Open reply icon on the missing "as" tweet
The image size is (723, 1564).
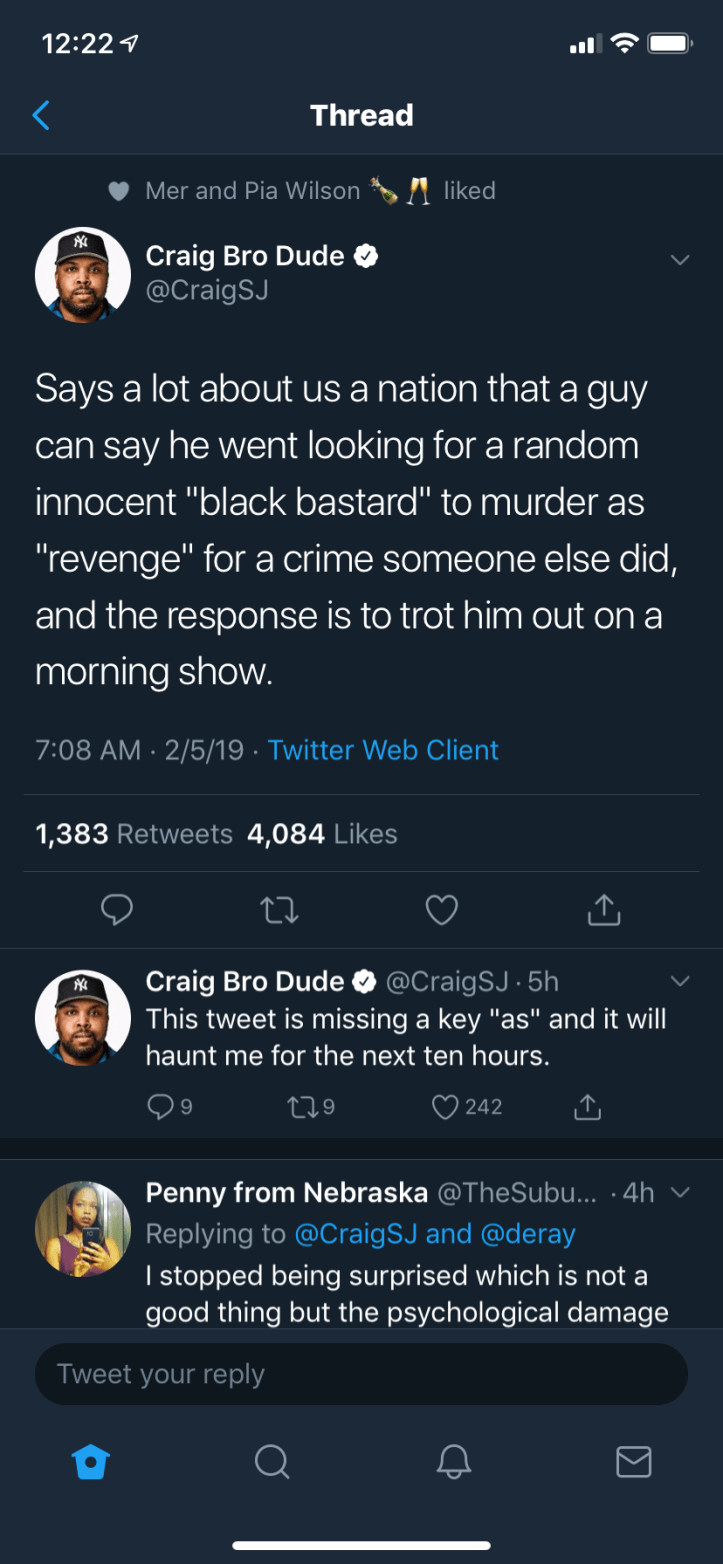click(160, 1106)
